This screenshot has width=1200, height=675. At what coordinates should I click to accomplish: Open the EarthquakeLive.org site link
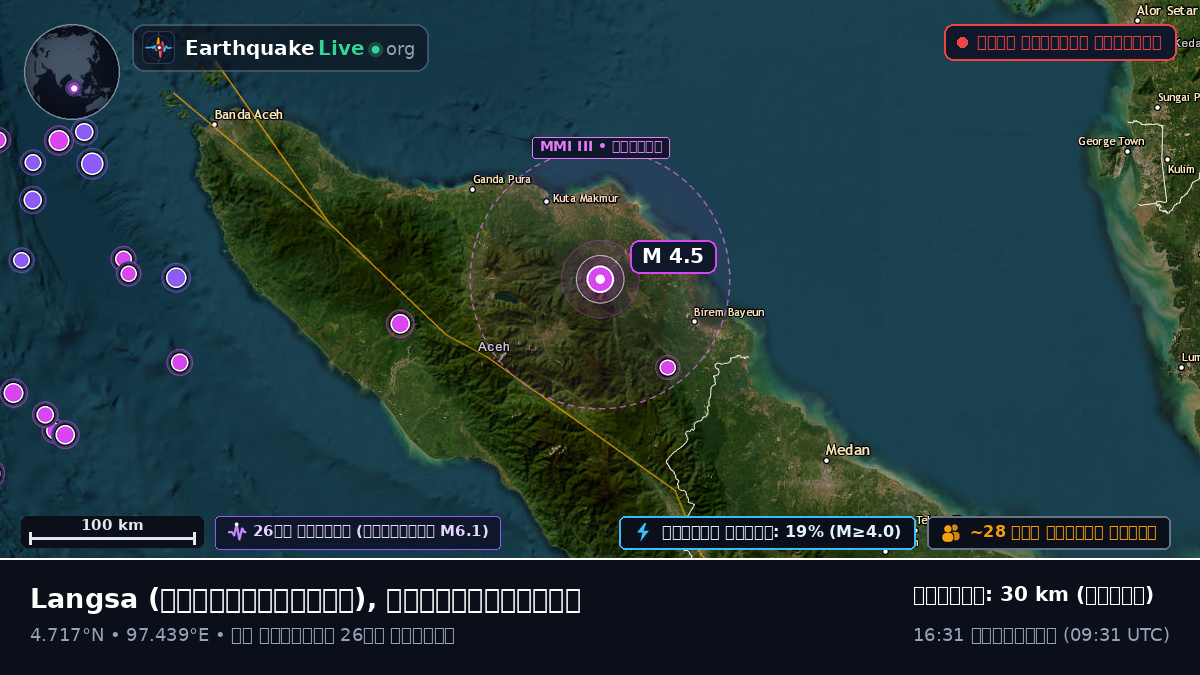281,48
